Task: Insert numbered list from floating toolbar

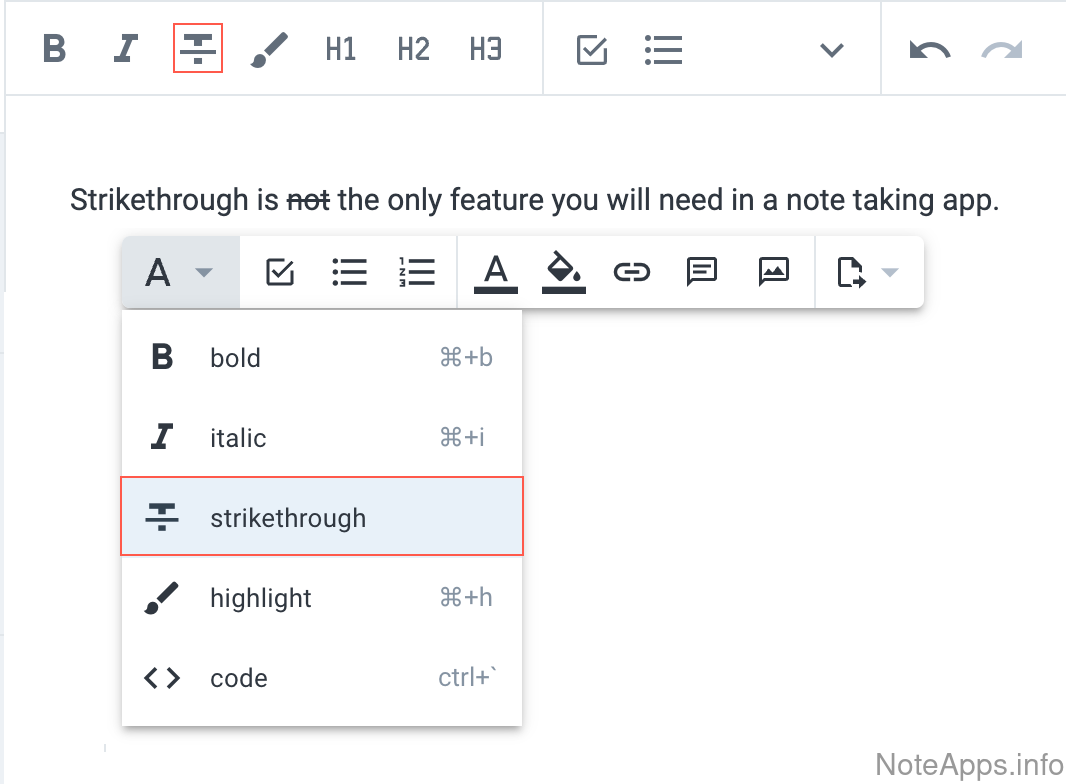Action: (416, 272)
